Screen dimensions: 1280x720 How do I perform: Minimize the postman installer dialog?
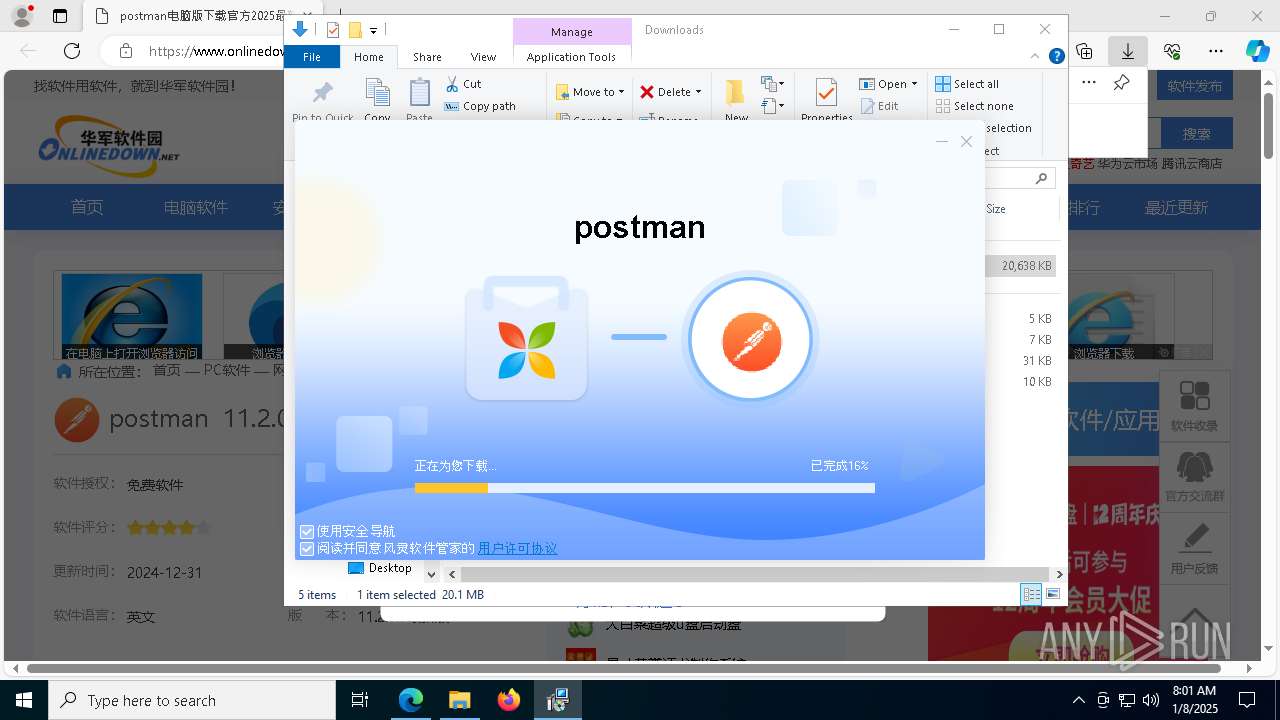[941, 142]
